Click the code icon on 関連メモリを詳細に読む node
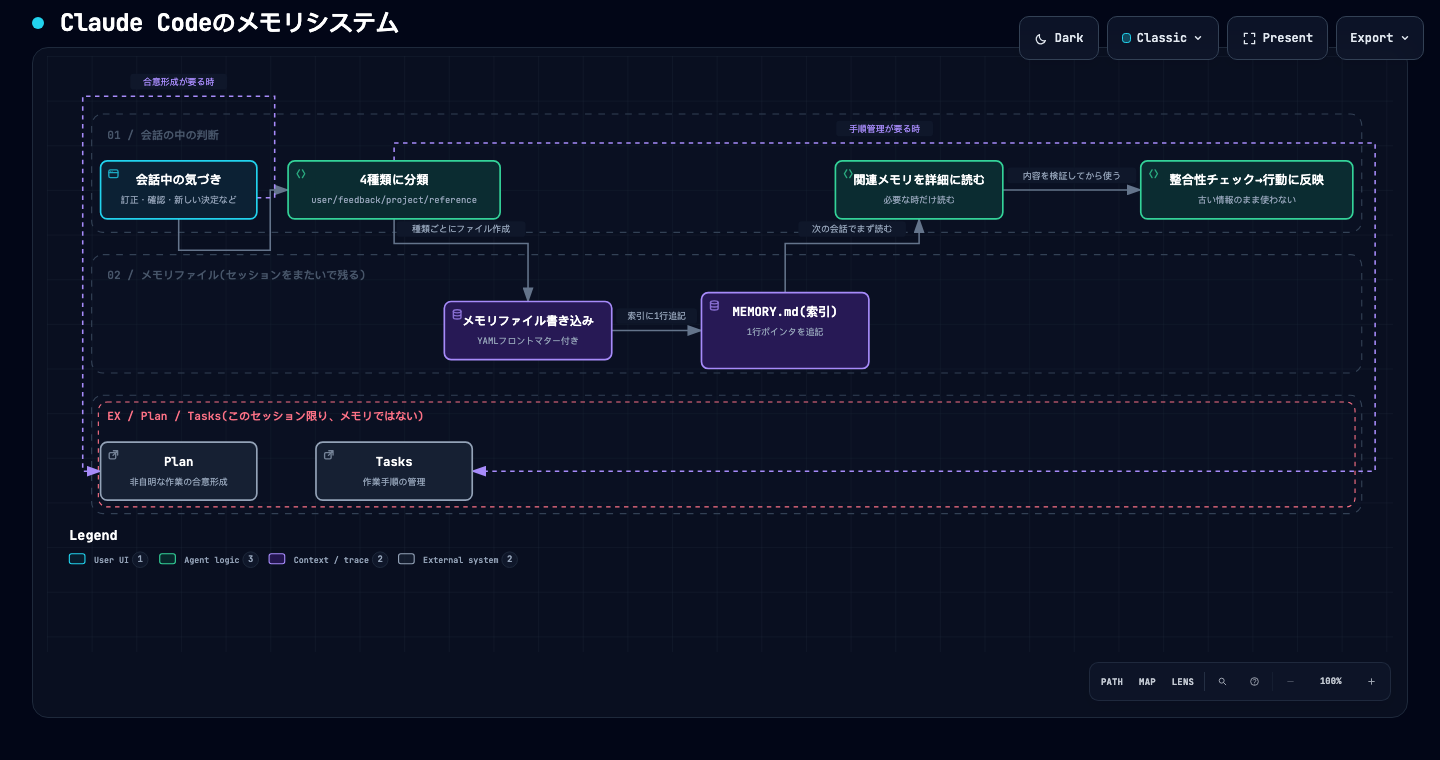The height and width of the screenshot is (760, 1440). 848,174
